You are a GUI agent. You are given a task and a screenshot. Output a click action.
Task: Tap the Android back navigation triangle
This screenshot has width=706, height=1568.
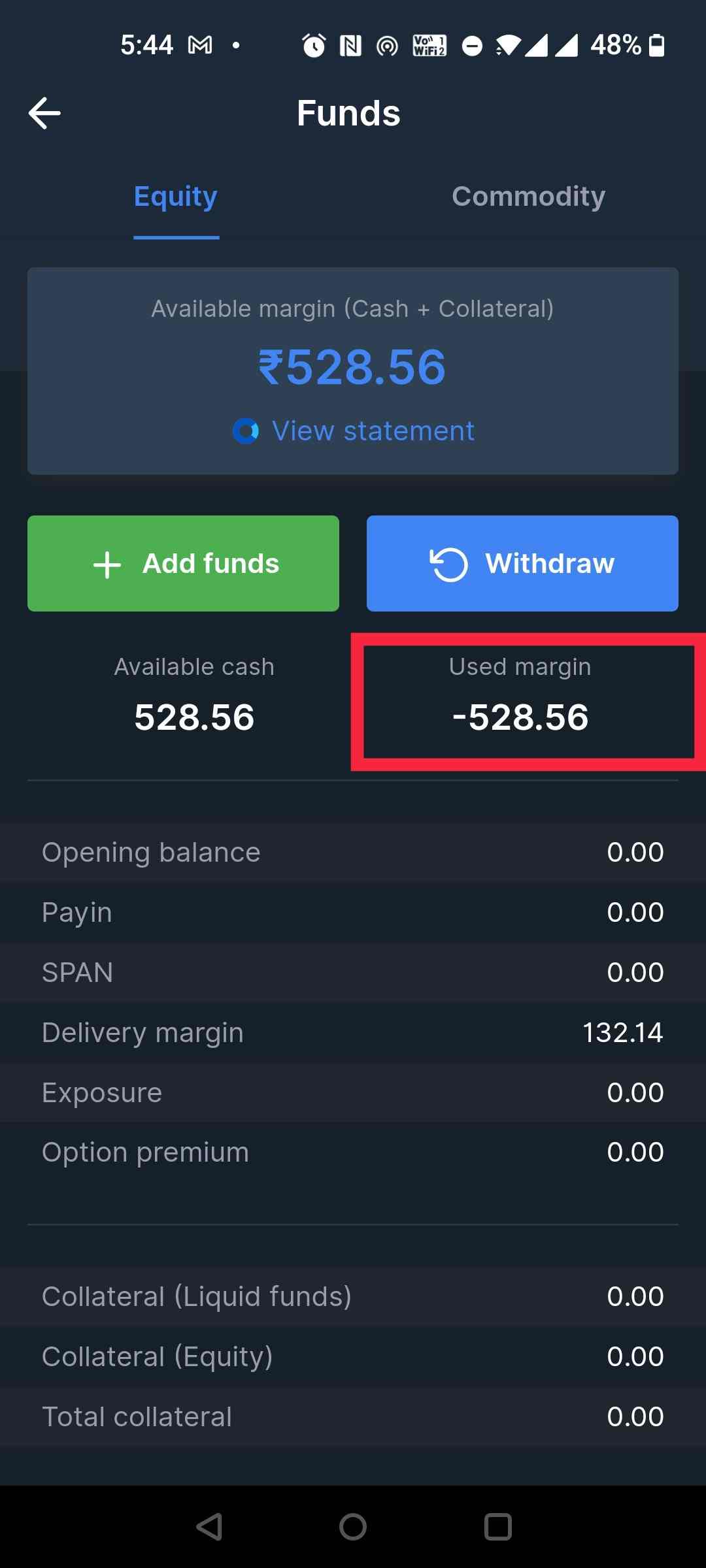pyautogui.click(x=209, y=1527)
